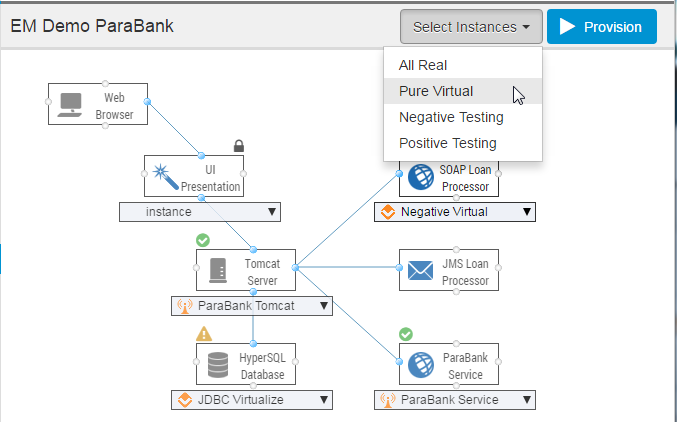Click the lock icon above UI Presentation
Image resolution: width=677 pixels, height=422 pixels.
coord(239,146)
